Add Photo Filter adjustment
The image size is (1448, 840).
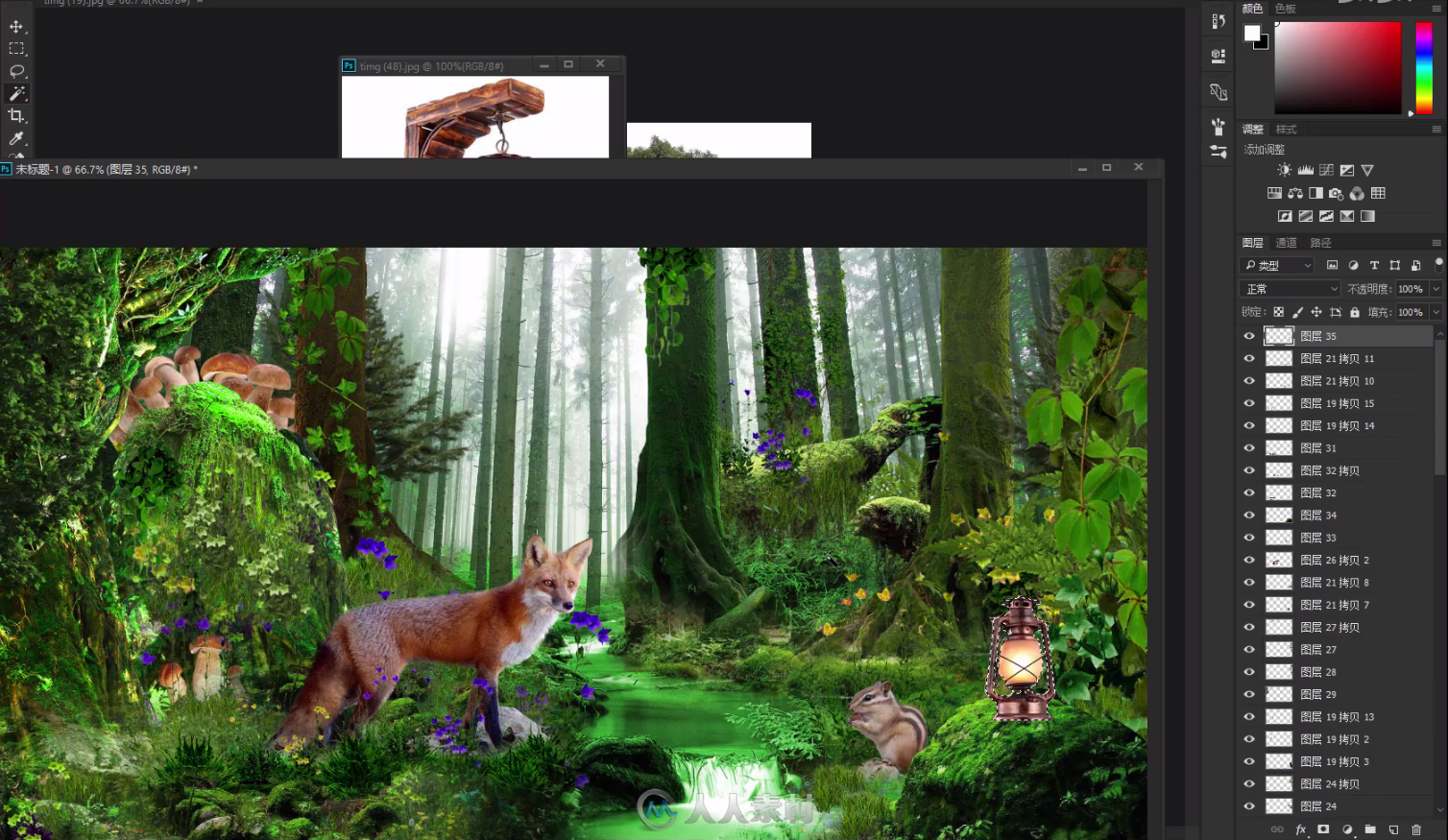pos(1337,193)
